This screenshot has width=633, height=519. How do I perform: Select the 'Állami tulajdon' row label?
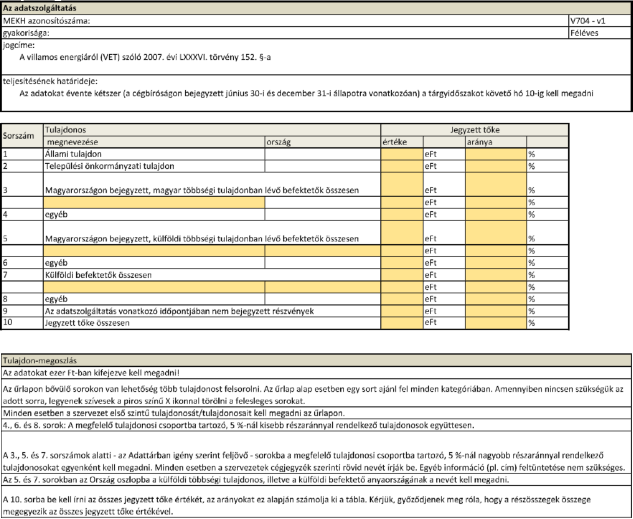73,154
